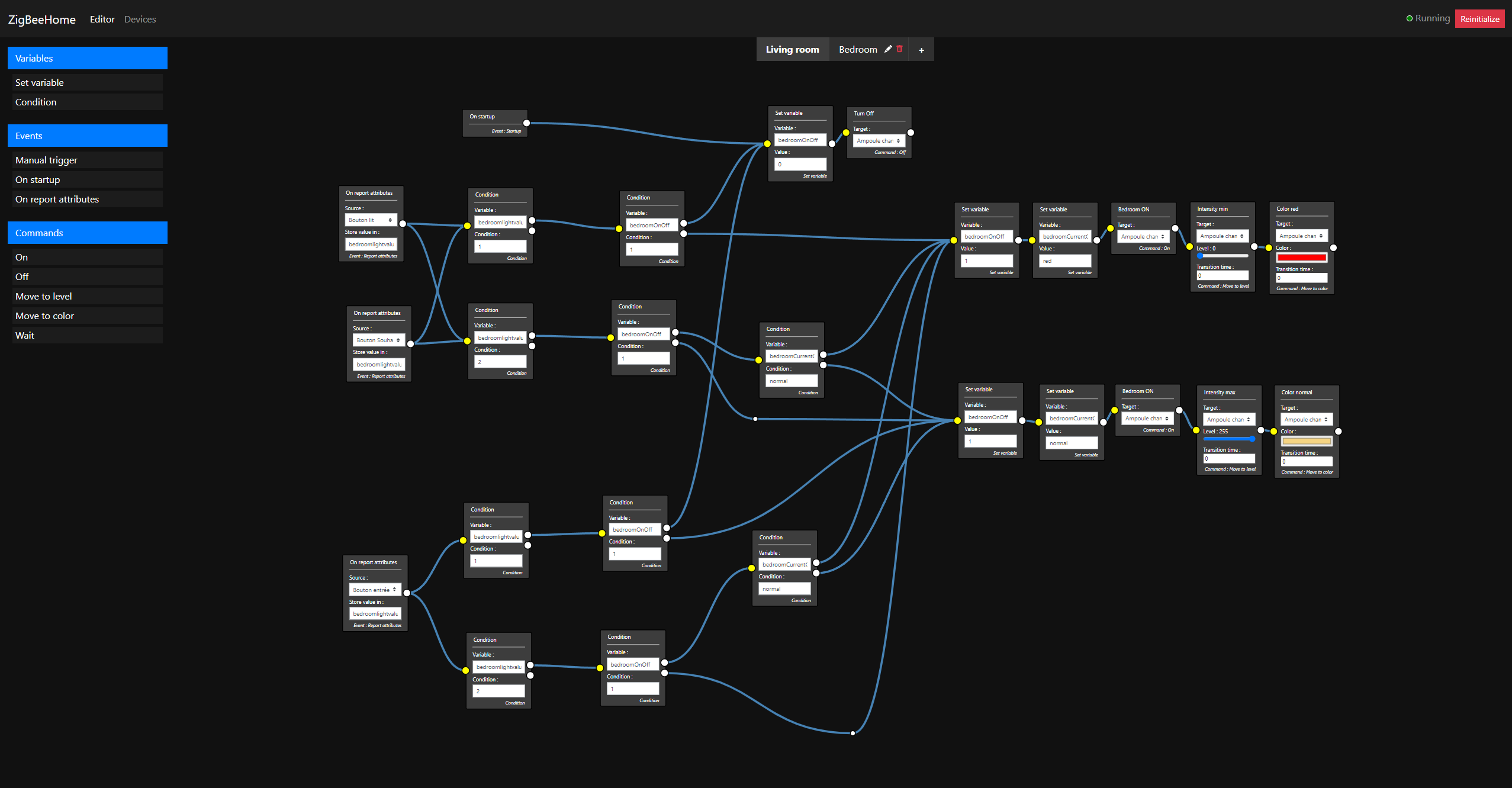This screenshot has width=1512, height=788.
Task: Drag the red color swatch in Color red node
Action: click(1302, 259)
